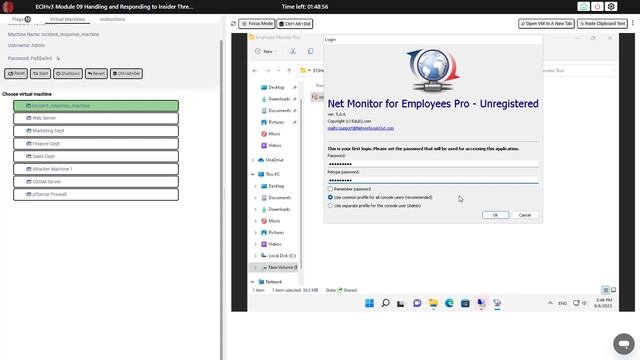Click the Back arrow in File Explorer

[x=255, y=71]
